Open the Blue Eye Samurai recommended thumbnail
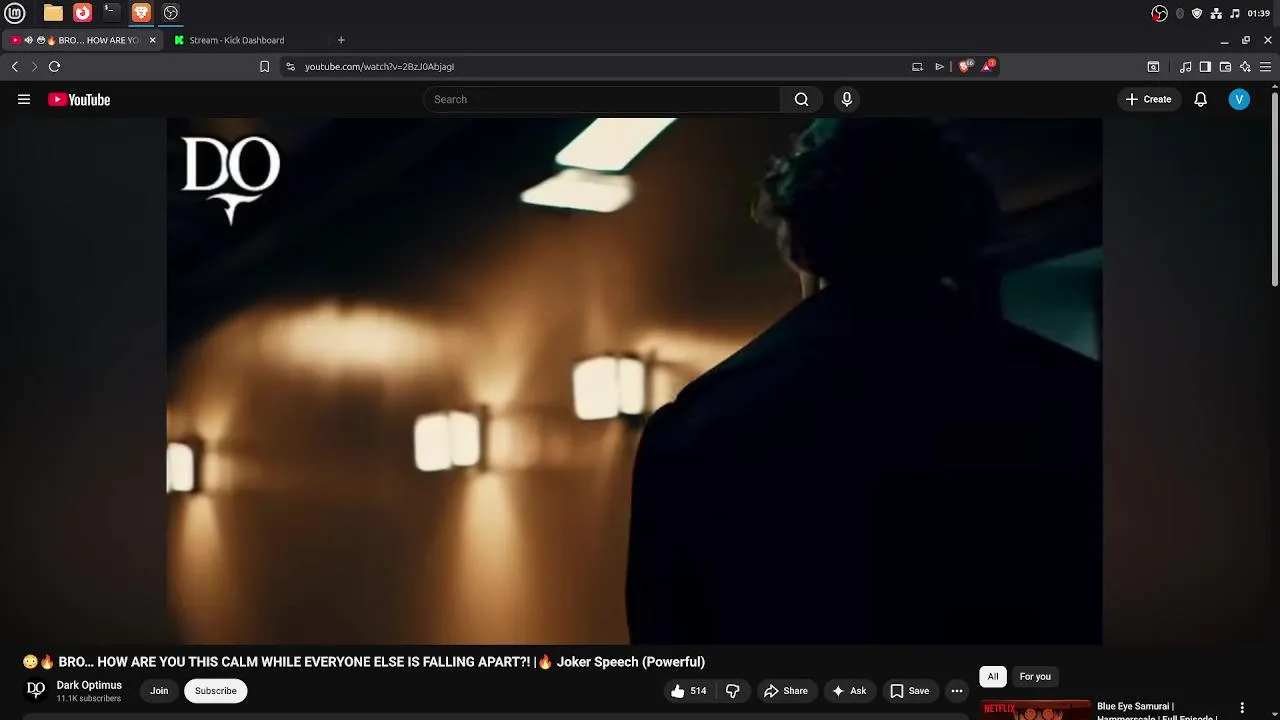 (1036, 710)
